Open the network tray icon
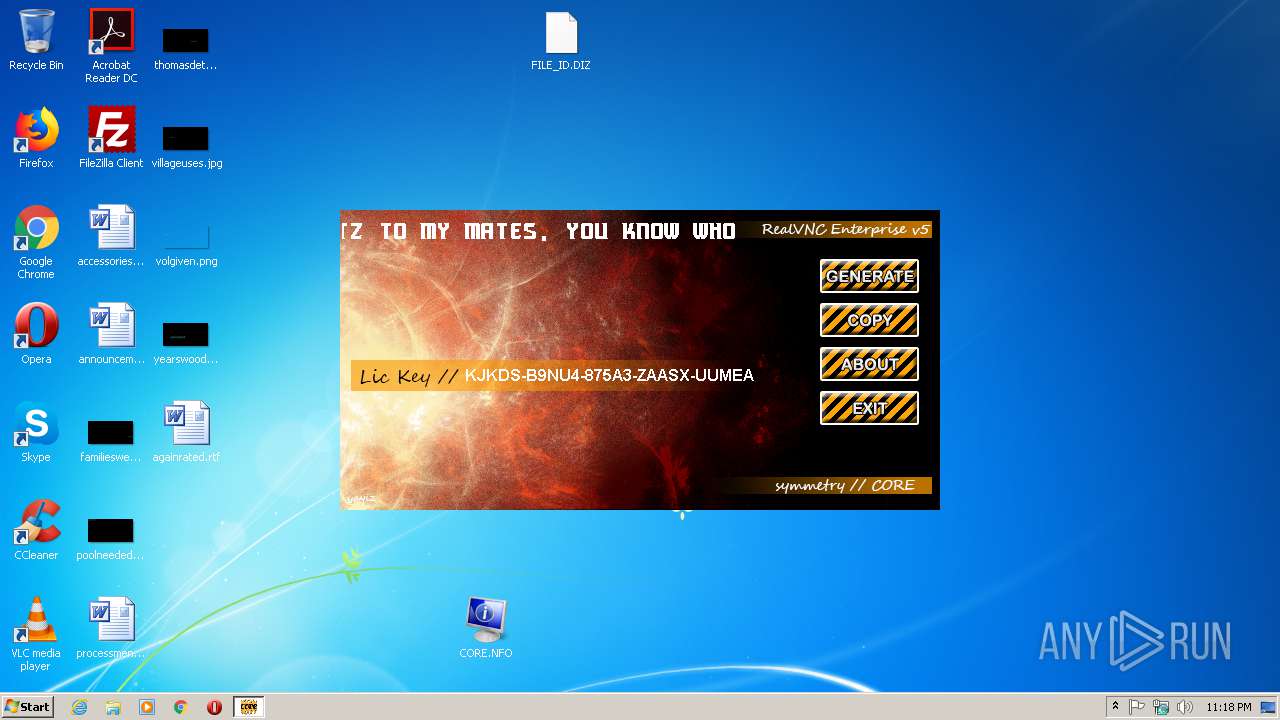This screenshot has width=1280, height=720. [x=1161, y=707]
